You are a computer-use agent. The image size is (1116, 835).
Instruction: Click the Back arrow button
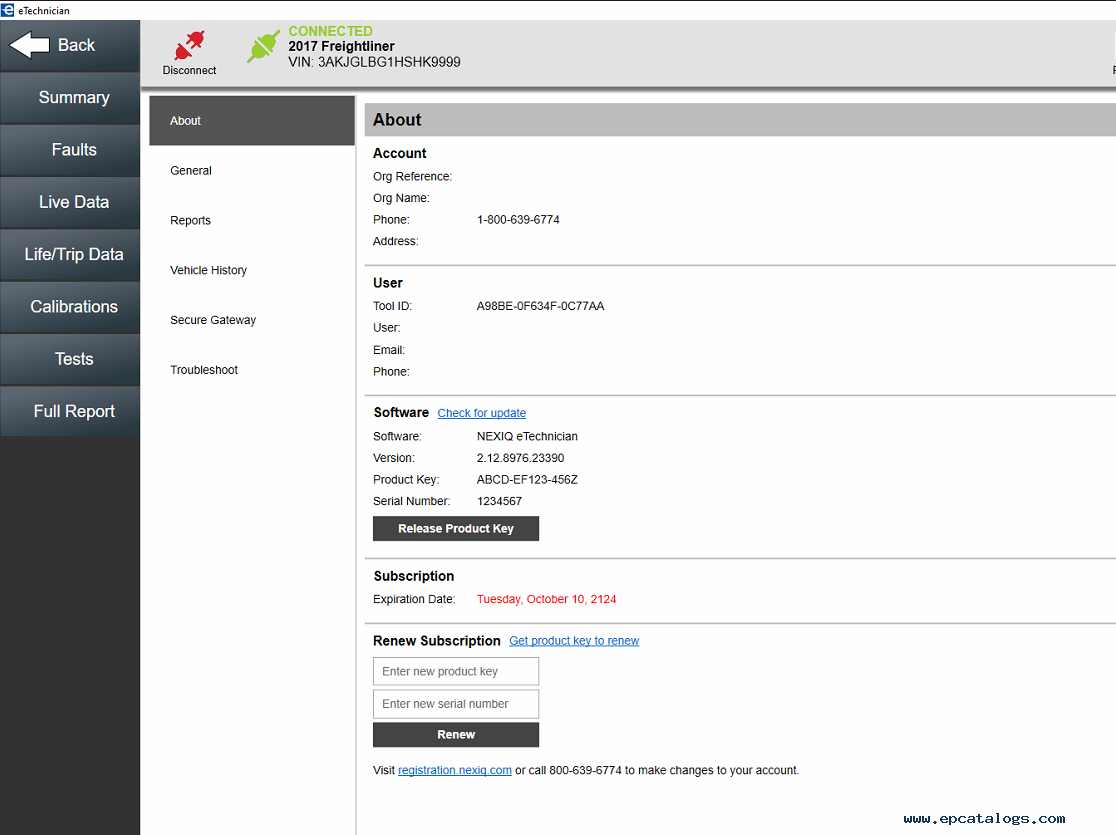tap(70, 46)
